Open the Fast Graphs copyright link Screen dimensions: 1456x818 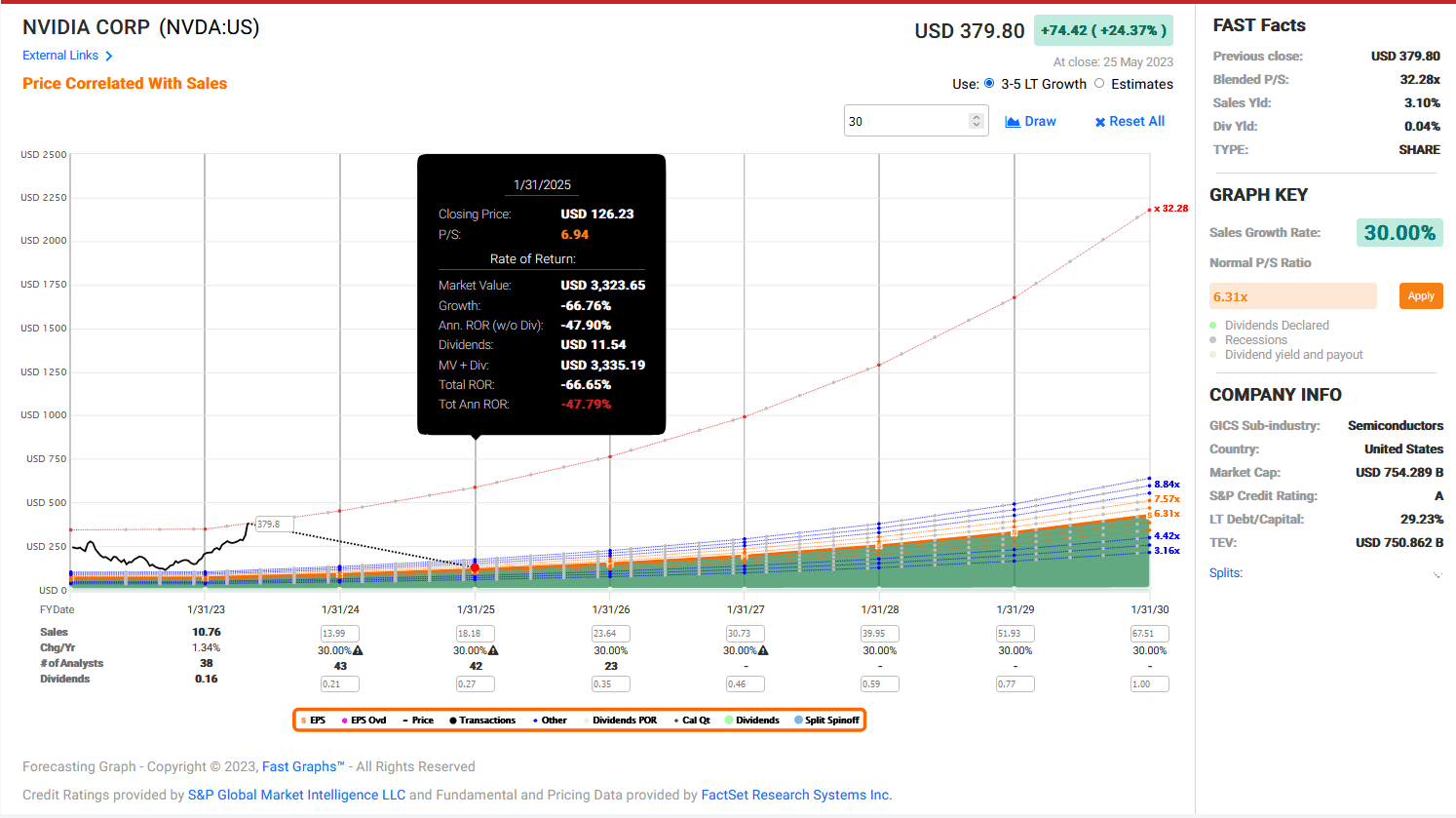[303, 766]
